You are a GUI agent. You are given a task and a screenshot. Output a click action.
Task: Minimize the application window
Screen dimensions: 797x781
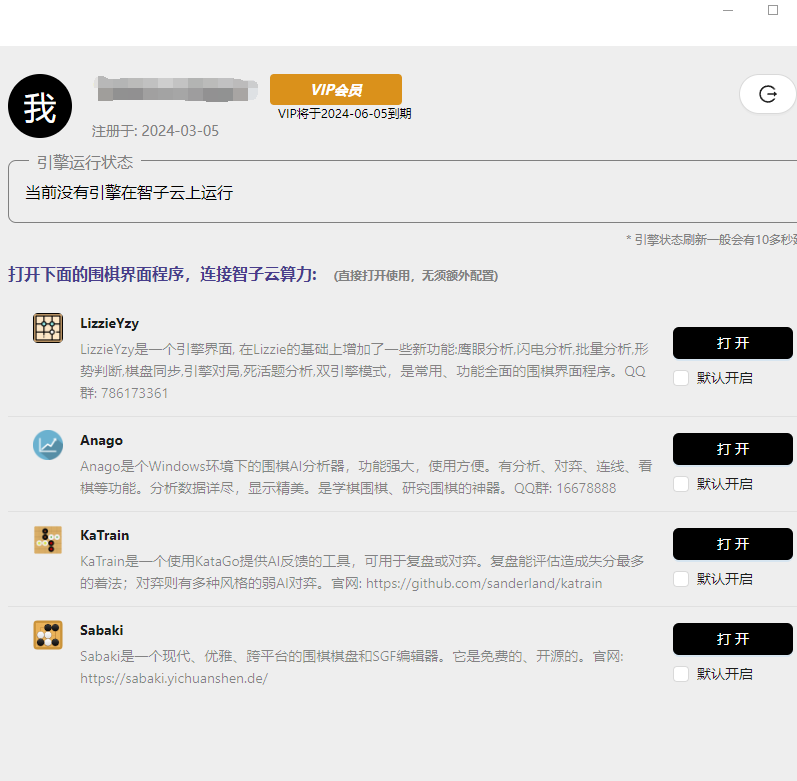point(728,10)
